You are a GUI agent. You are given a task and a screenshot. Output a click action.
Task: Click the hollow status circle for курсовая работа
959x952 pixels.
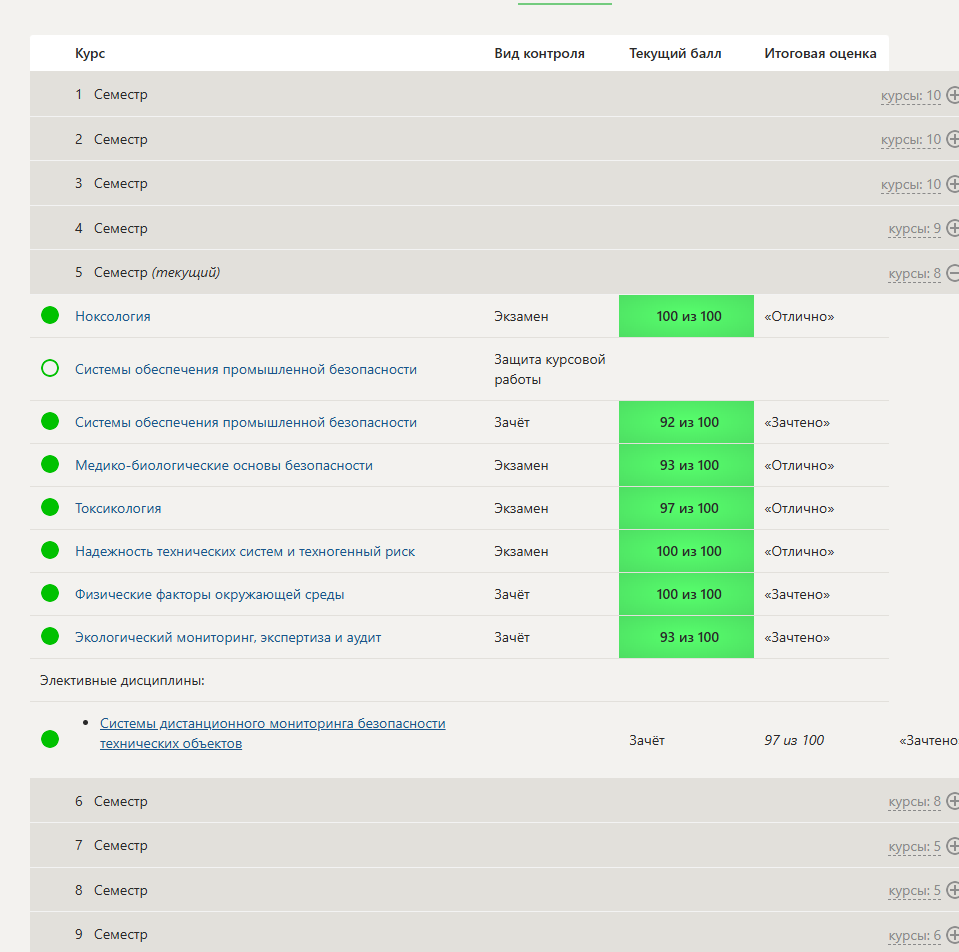coord(50,369)
